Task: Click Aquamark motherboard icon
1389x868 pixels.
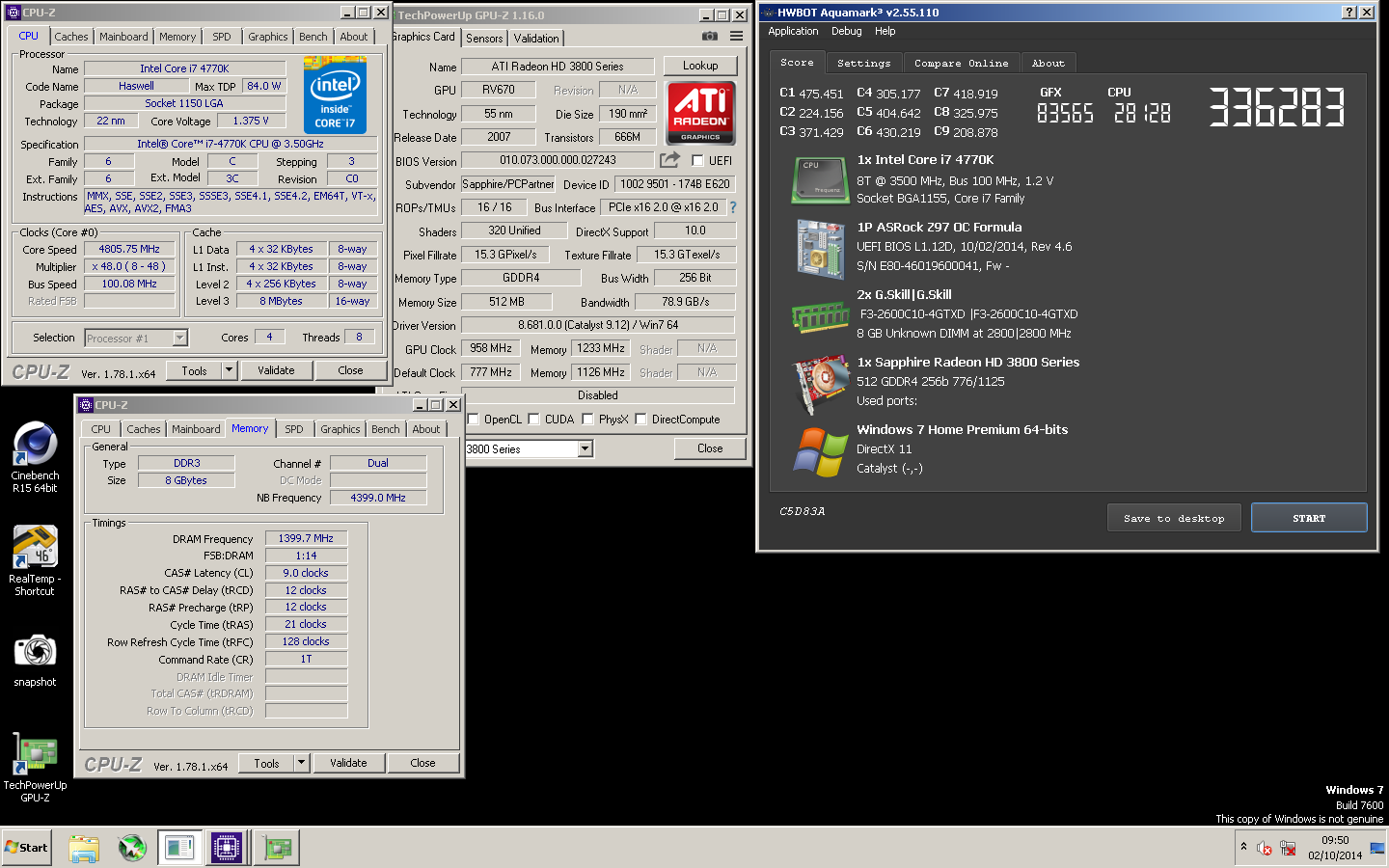Action: click(x=820, y=249)
